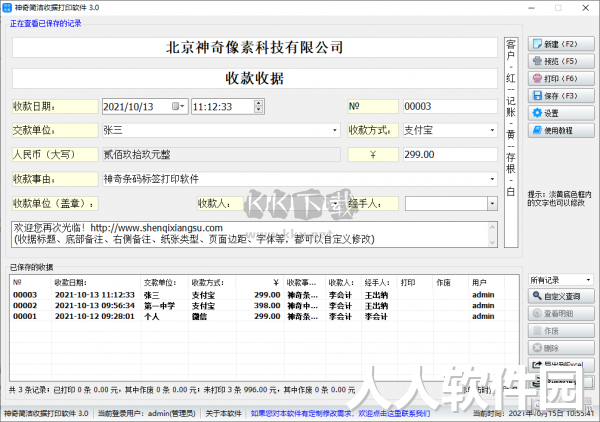Open the 设置 gear button

click(x=561, y=113)
